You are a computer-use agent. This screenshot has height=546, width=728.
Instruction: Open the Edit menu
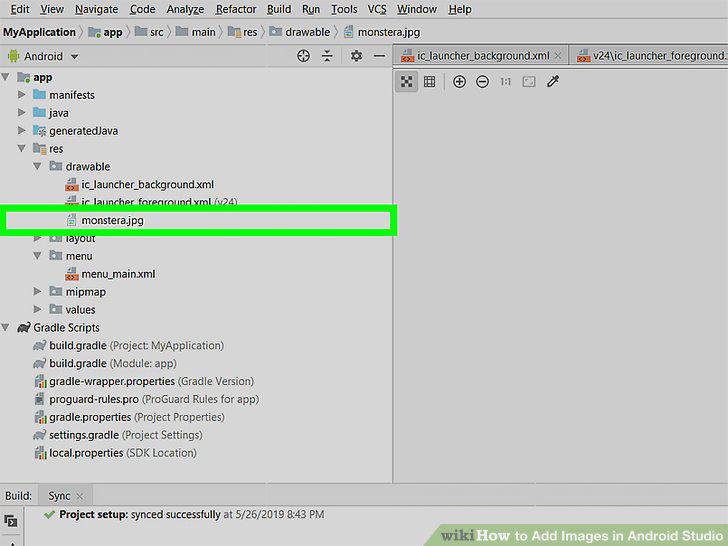click(20, 9)
